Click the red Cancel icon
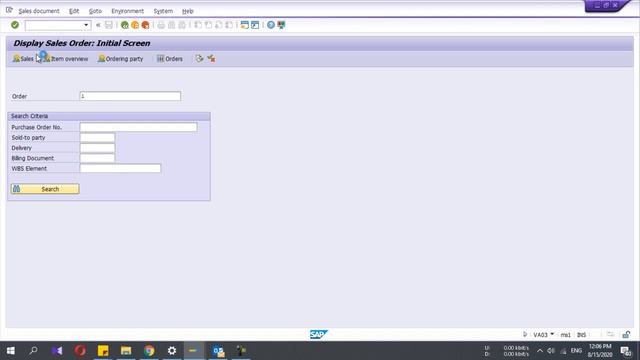640x360 pixels. click(145, 25)
